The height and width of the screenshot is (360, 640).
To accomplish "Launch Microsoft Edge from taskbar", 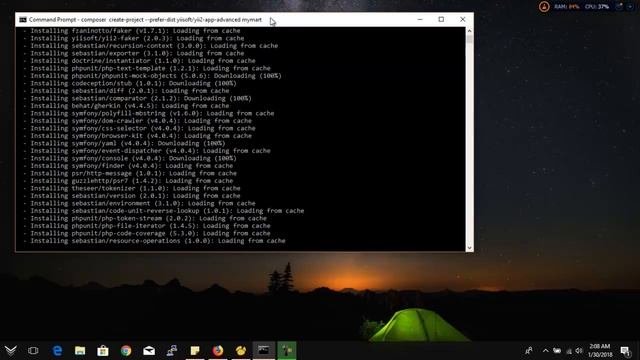I will coord(58,351).
